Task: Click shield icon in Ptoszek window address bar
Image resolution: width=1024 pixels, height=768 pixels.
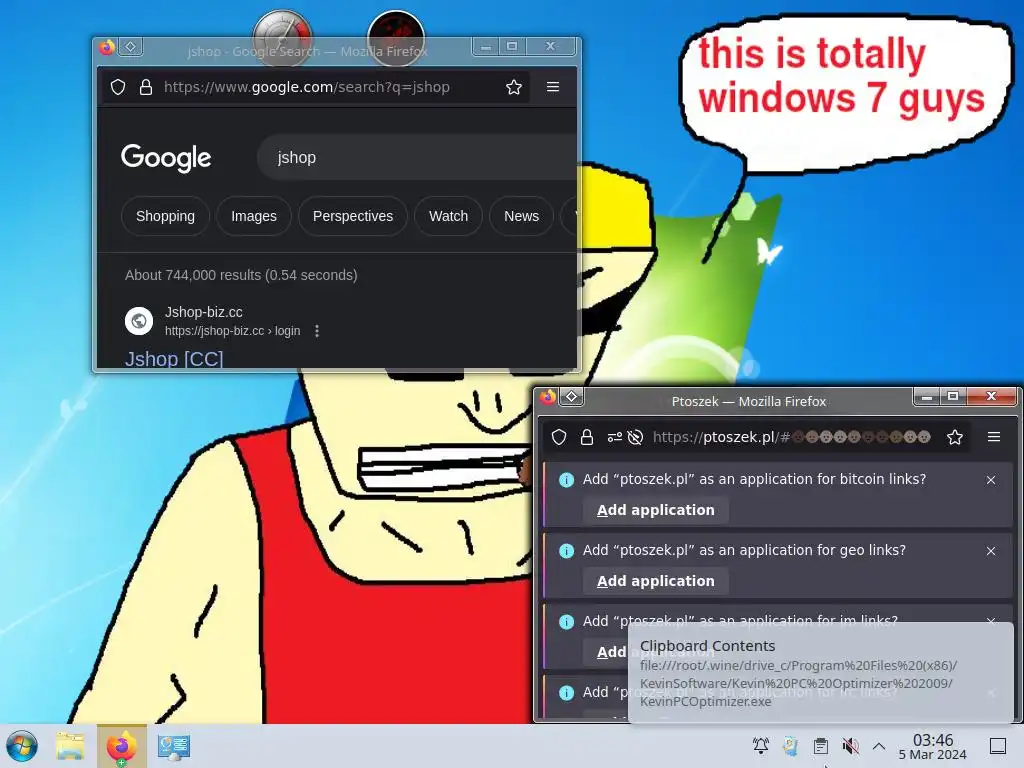Action: (559, 437)
